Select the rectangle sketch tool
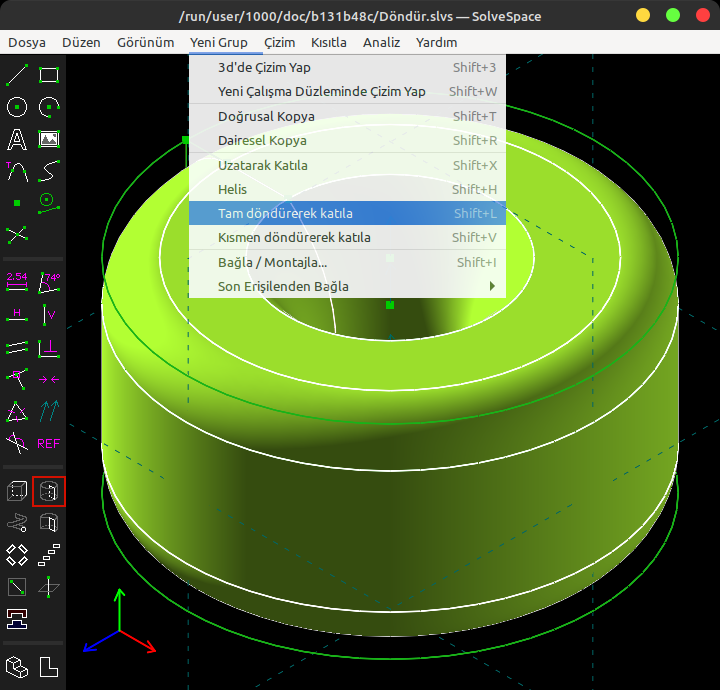This screenshot has width=720, height=690. click(x=49, y=75)
